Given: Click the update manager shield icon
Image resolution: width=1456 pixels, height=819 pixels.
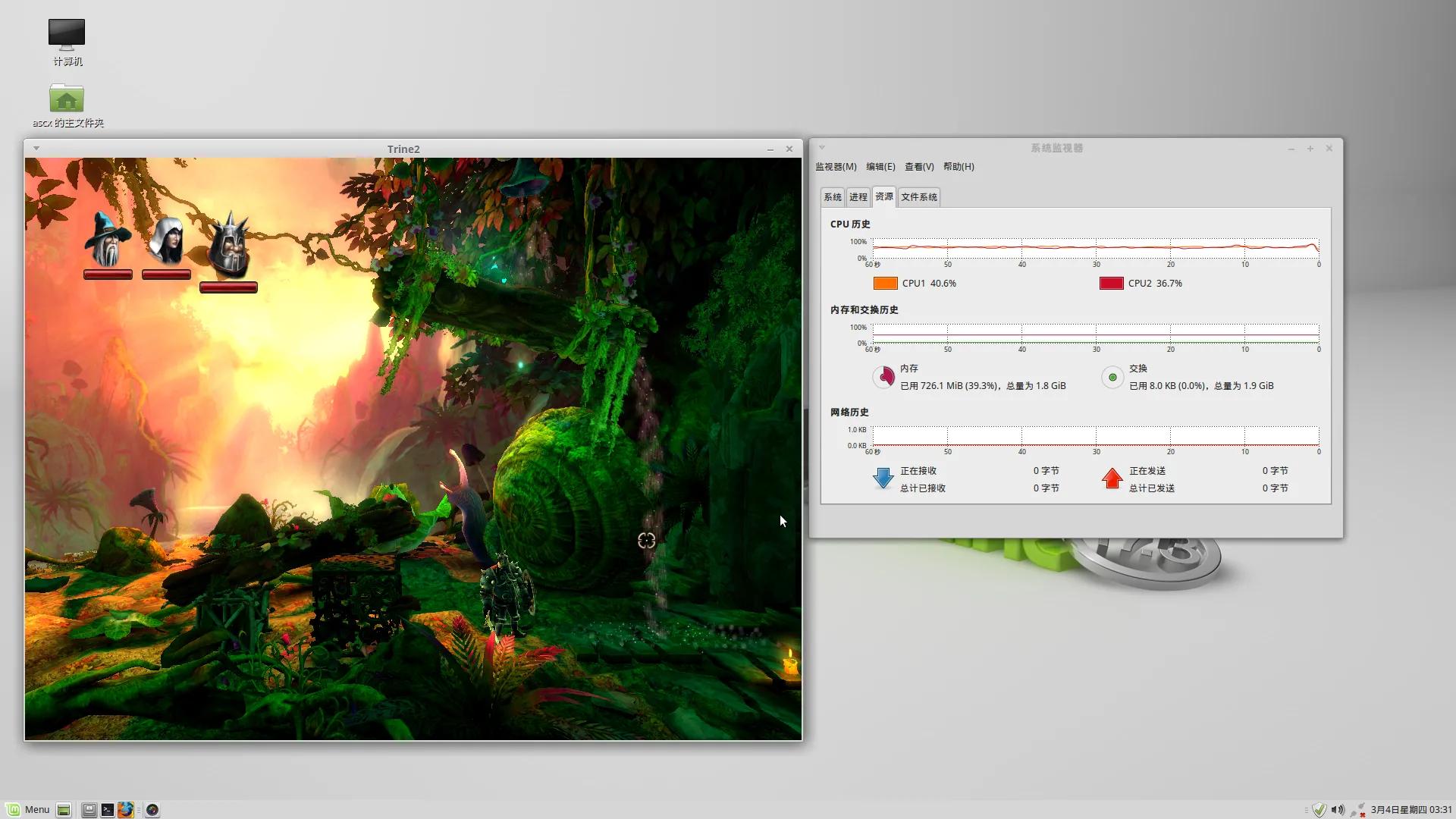Looking at the screenshot, I should [x=1319, y=810].
